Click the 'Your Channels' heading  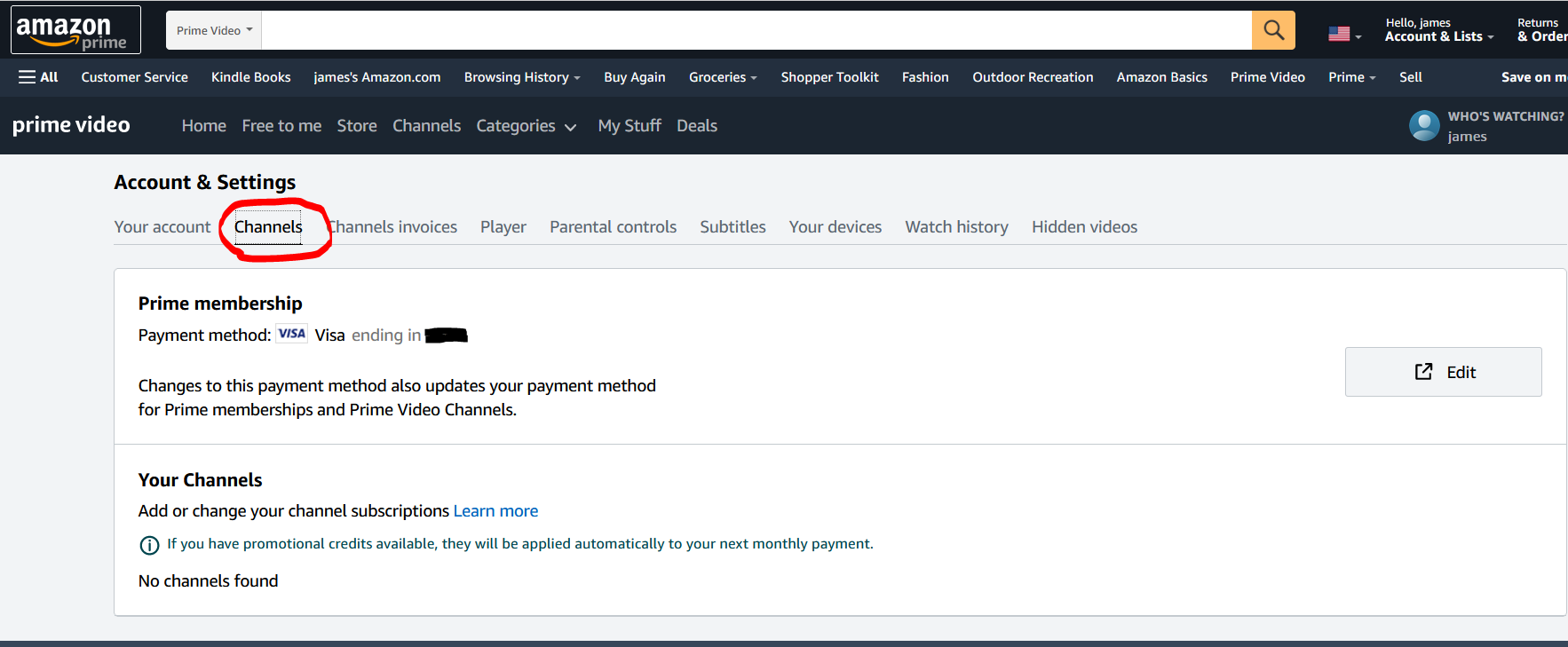point(200,480)
